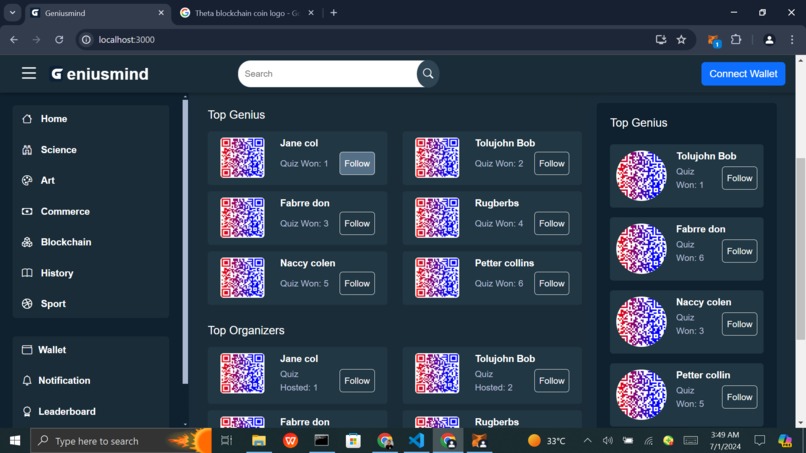
Task: Open Visual Studio Code from the taskbar
Action: [x=416, y=441]
